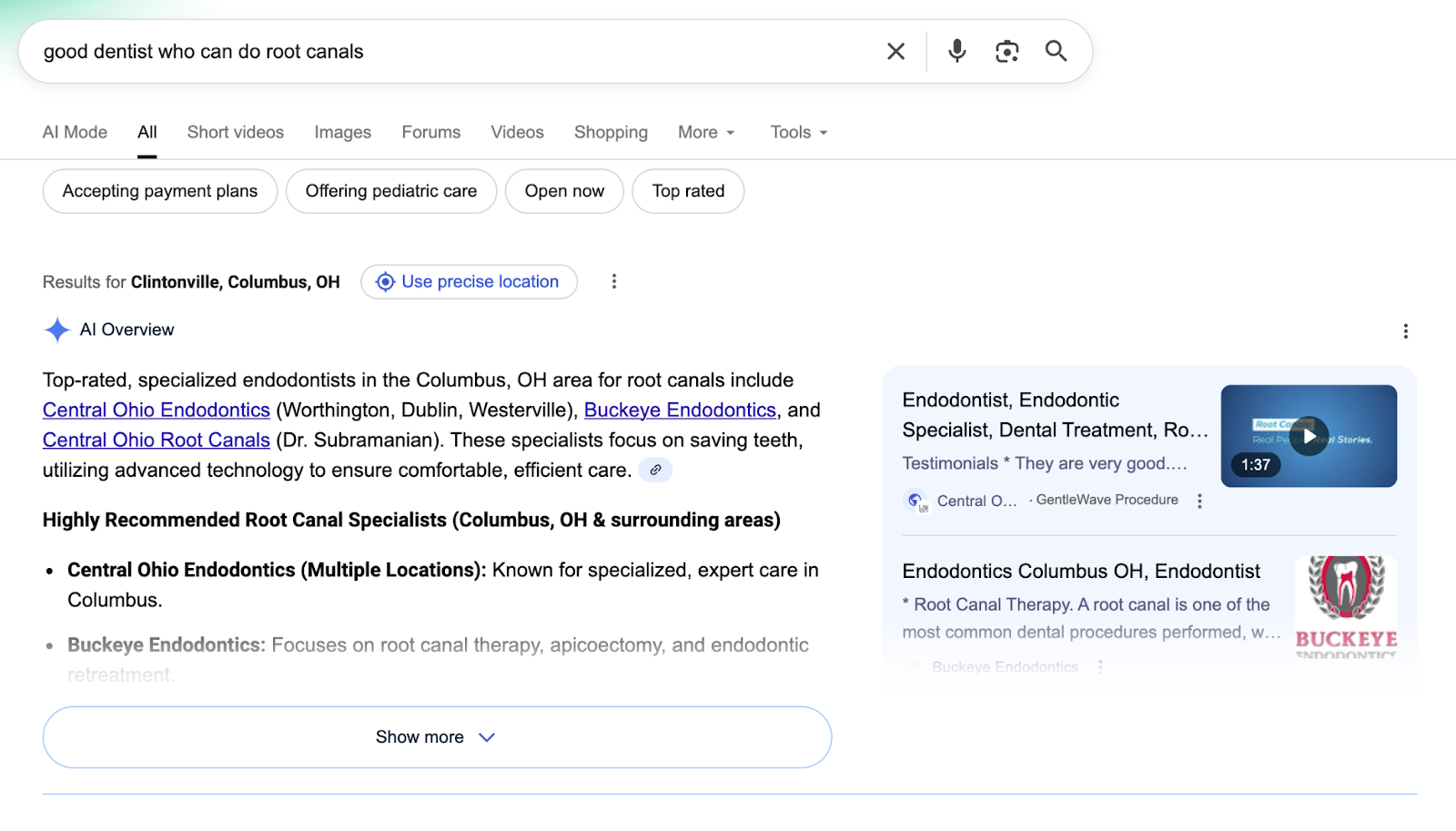This screenshot has height=831, width=1456.
Task: Click inside the search query field
Action: pos(455,52)
